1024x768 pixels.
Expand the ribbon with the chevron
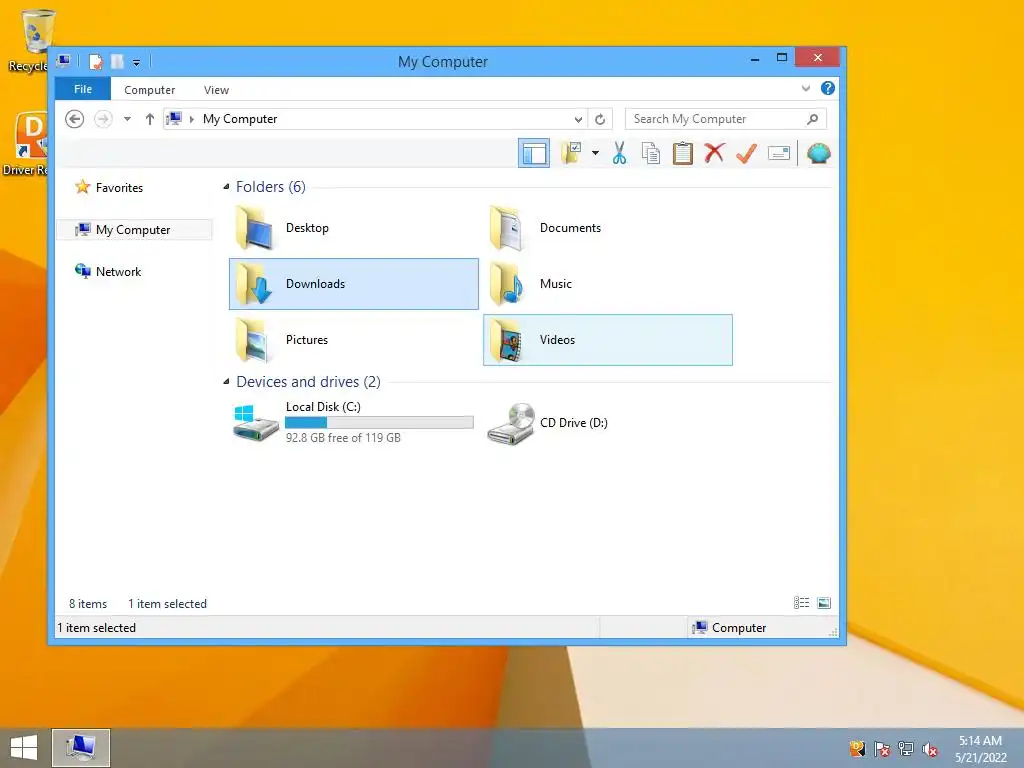[x=805, y=88]
